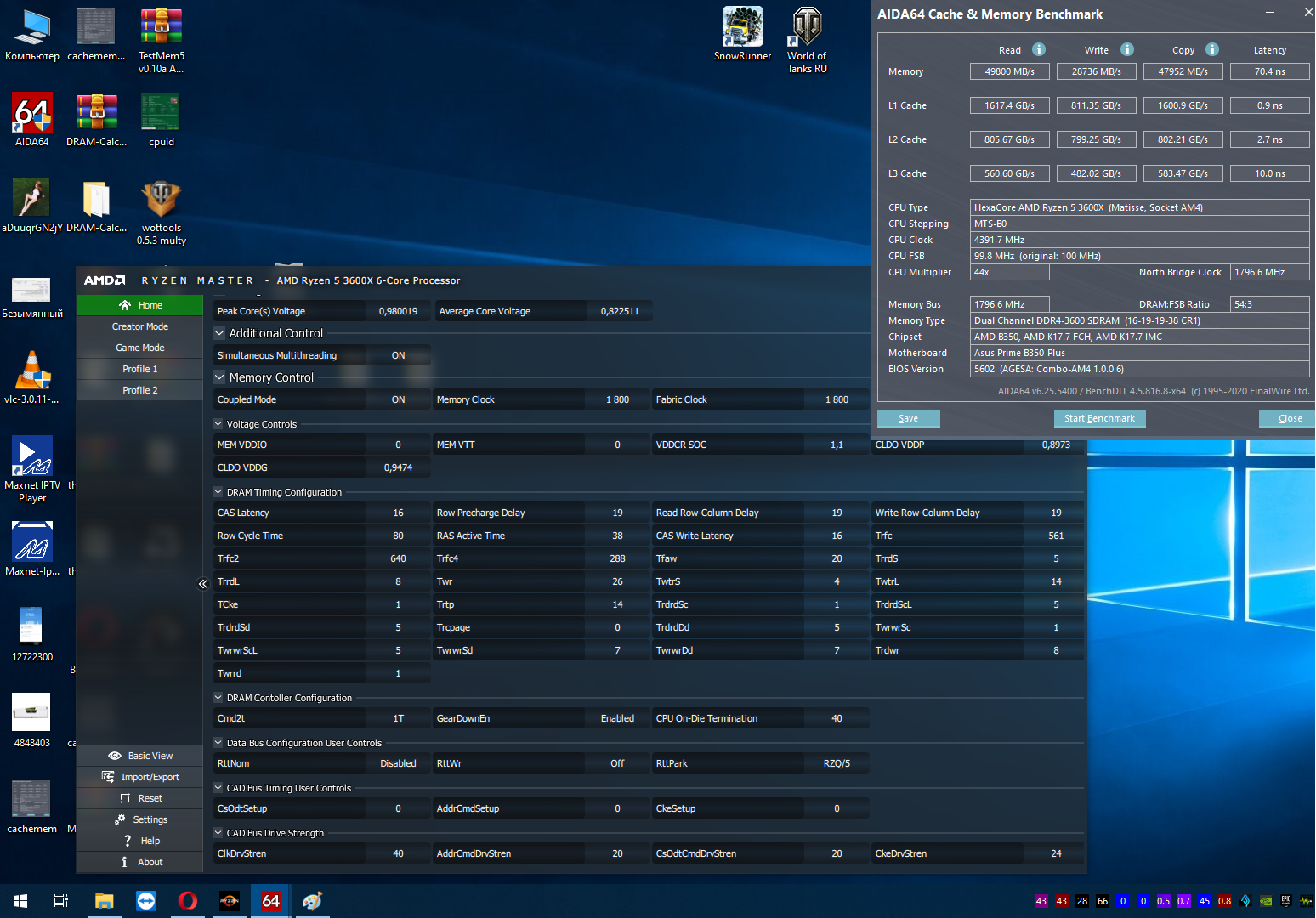This screenshot has height=918, width=1316.
Task: Open About in Ryzen Master sidebar
Action: [x=140, y=862]
